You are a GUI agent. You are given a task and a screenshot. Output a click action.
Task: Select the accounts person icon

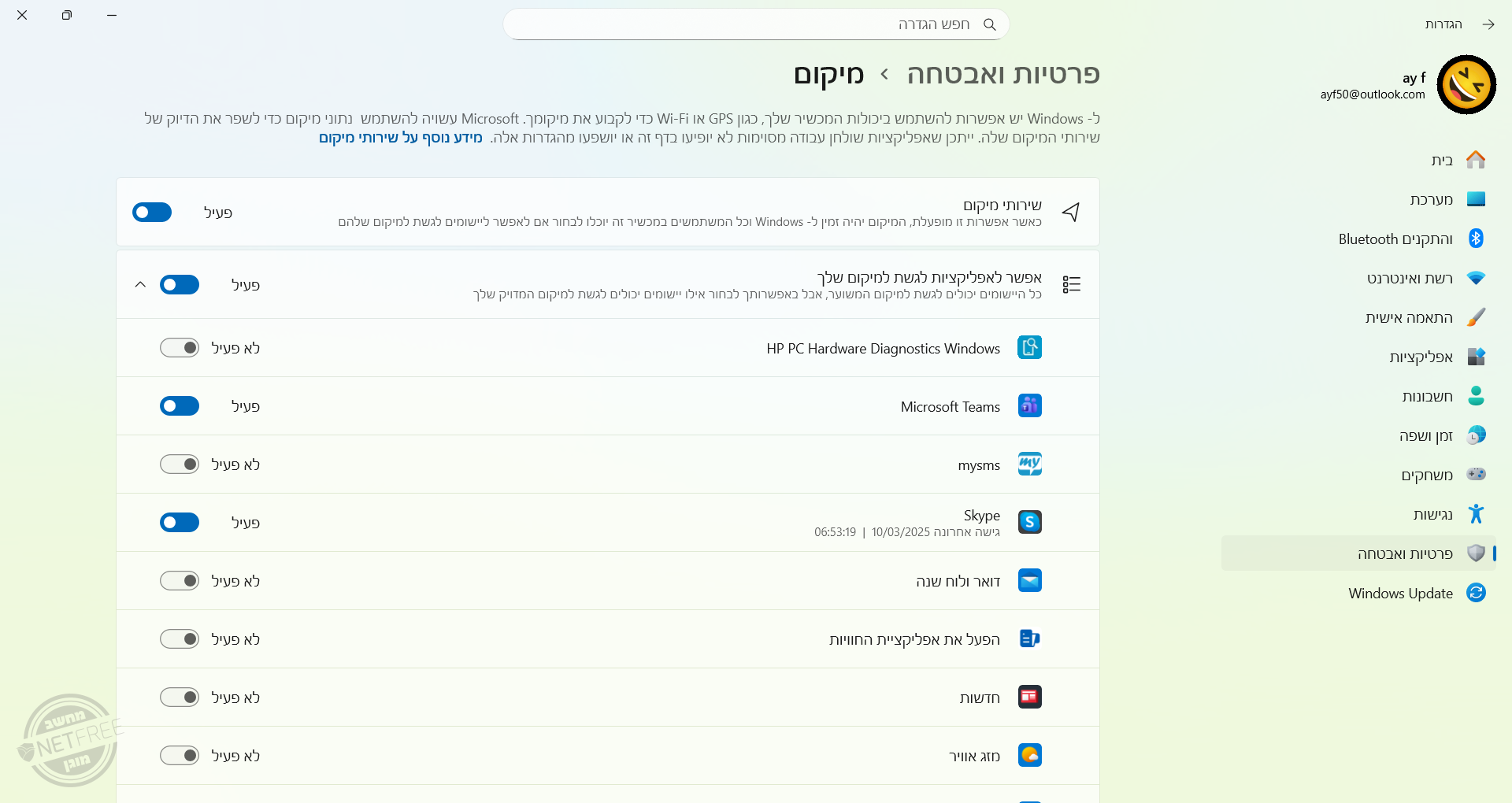click(x=1475, y=396)
